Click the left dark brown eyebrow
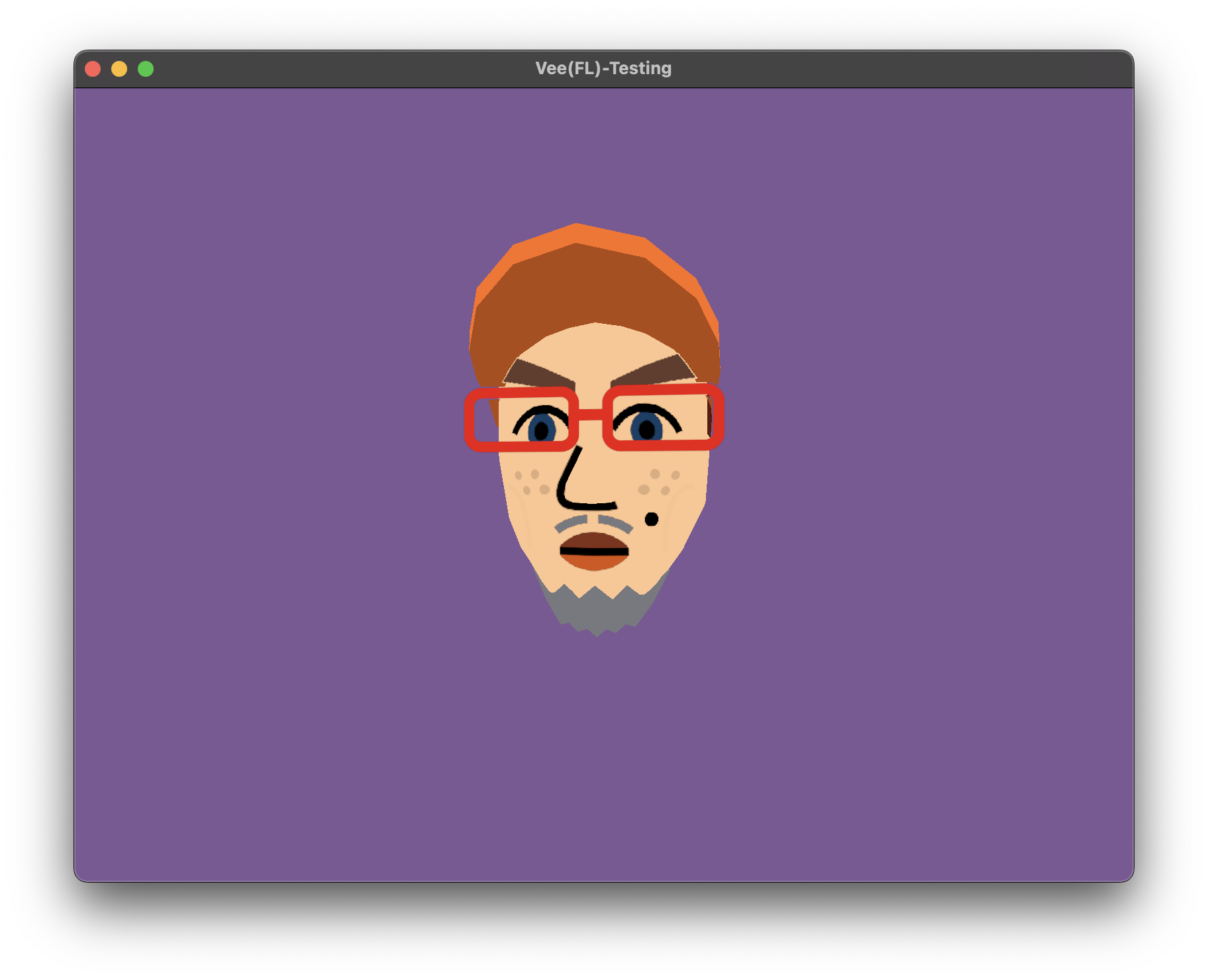1208x980 pixels. coord(536,374)
